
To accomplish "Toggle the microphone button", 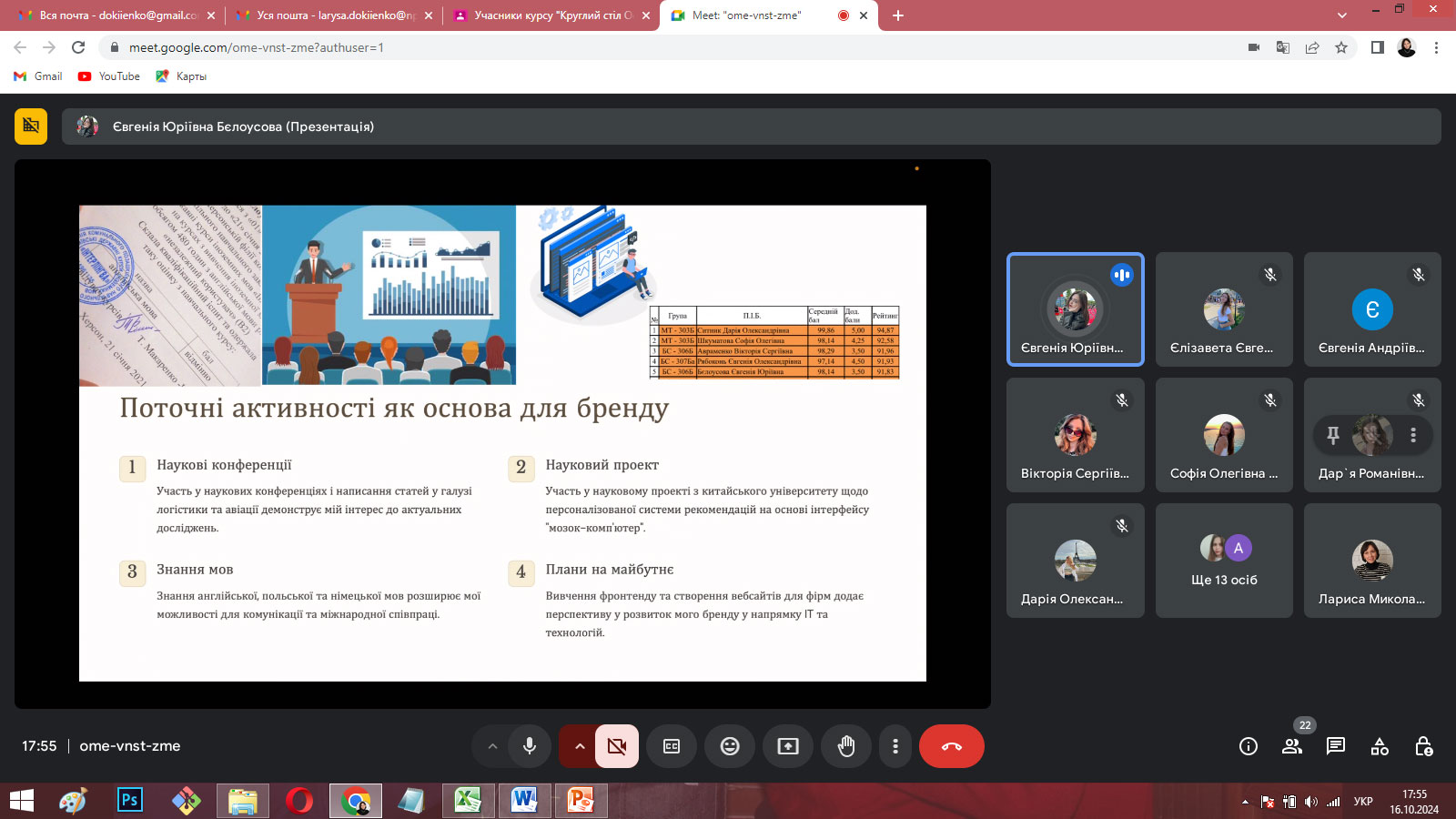I will pyautogui.click(x=530, y=746).
